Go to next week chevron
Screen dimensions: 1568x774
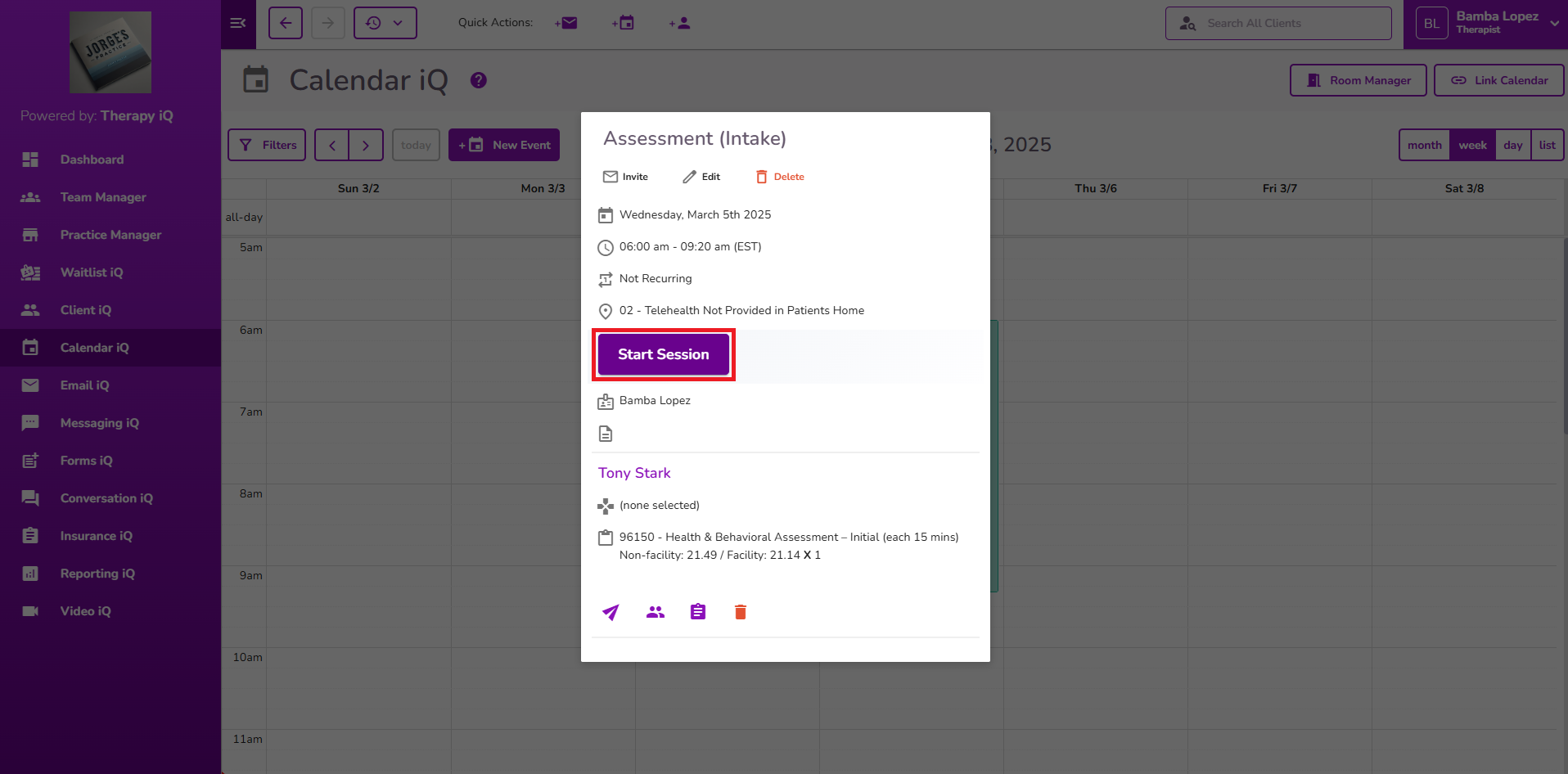coord(366,145)
